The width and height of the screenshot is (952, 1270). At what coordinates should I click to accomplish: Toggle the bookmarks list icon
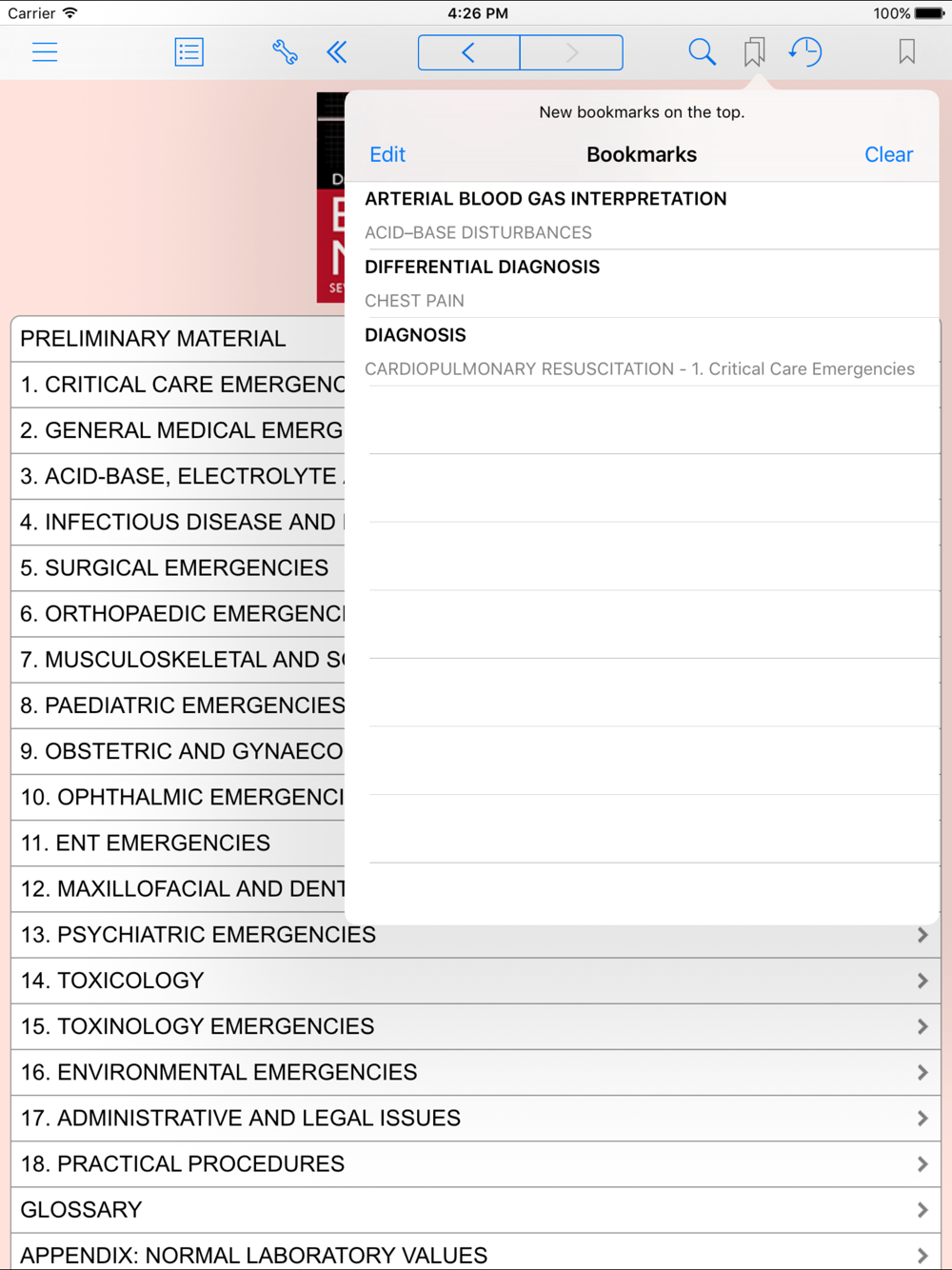[754, 52]
